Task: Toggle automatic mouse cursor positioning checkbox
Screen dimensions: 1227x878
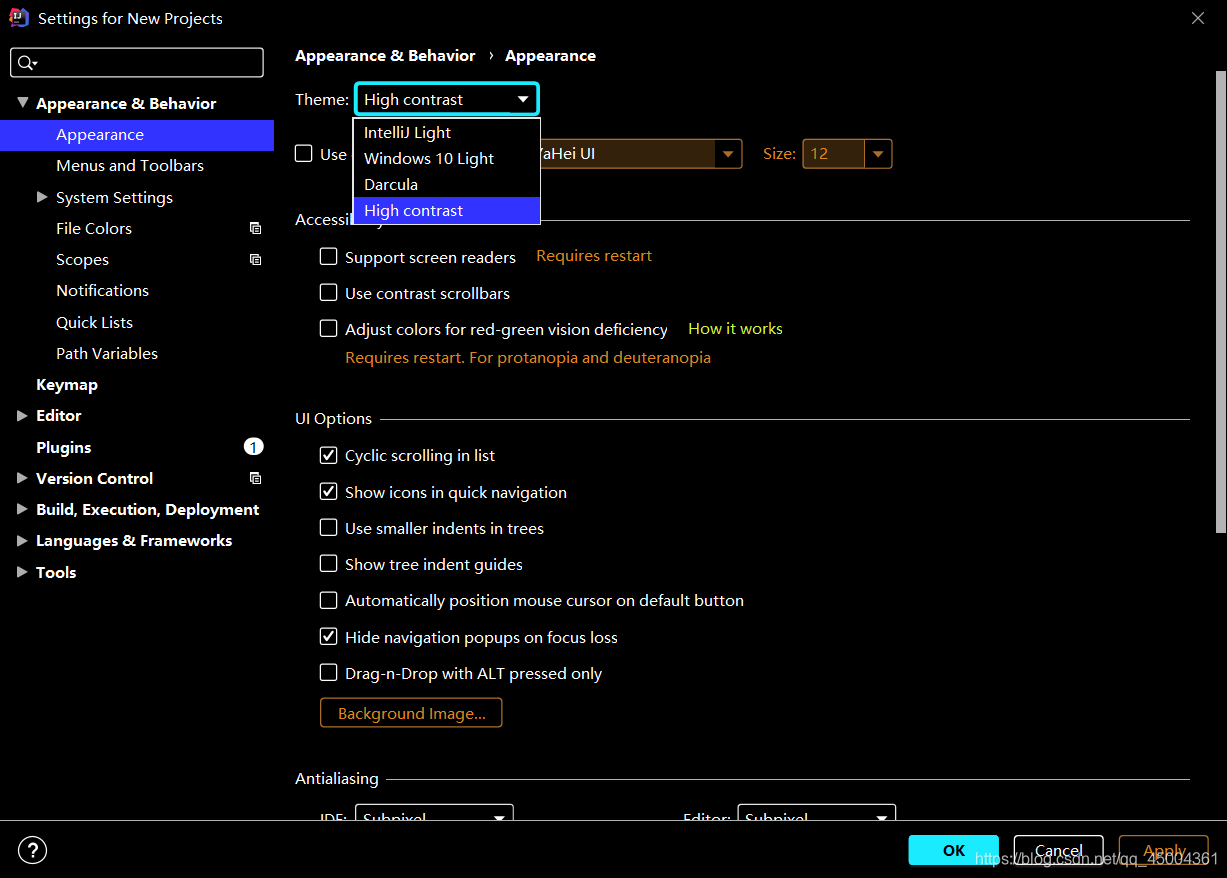Action: click(328, 600)
